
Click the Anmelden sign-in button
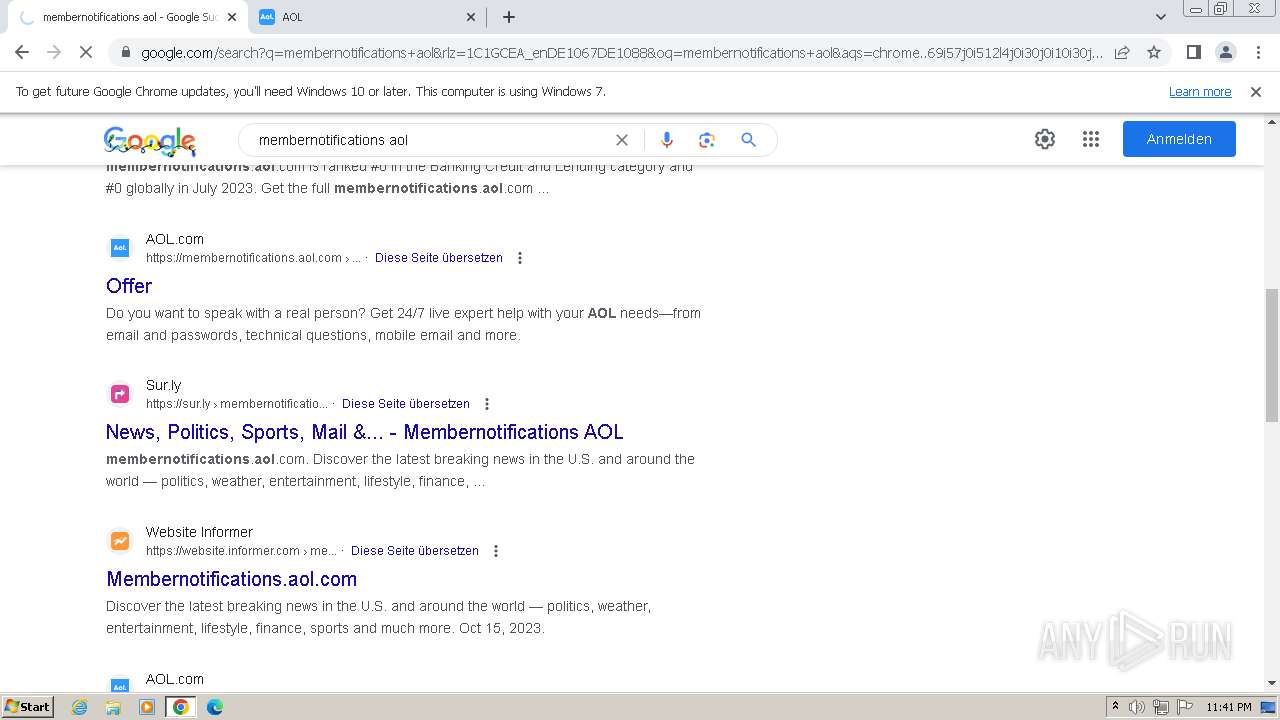coord(1179,139)
